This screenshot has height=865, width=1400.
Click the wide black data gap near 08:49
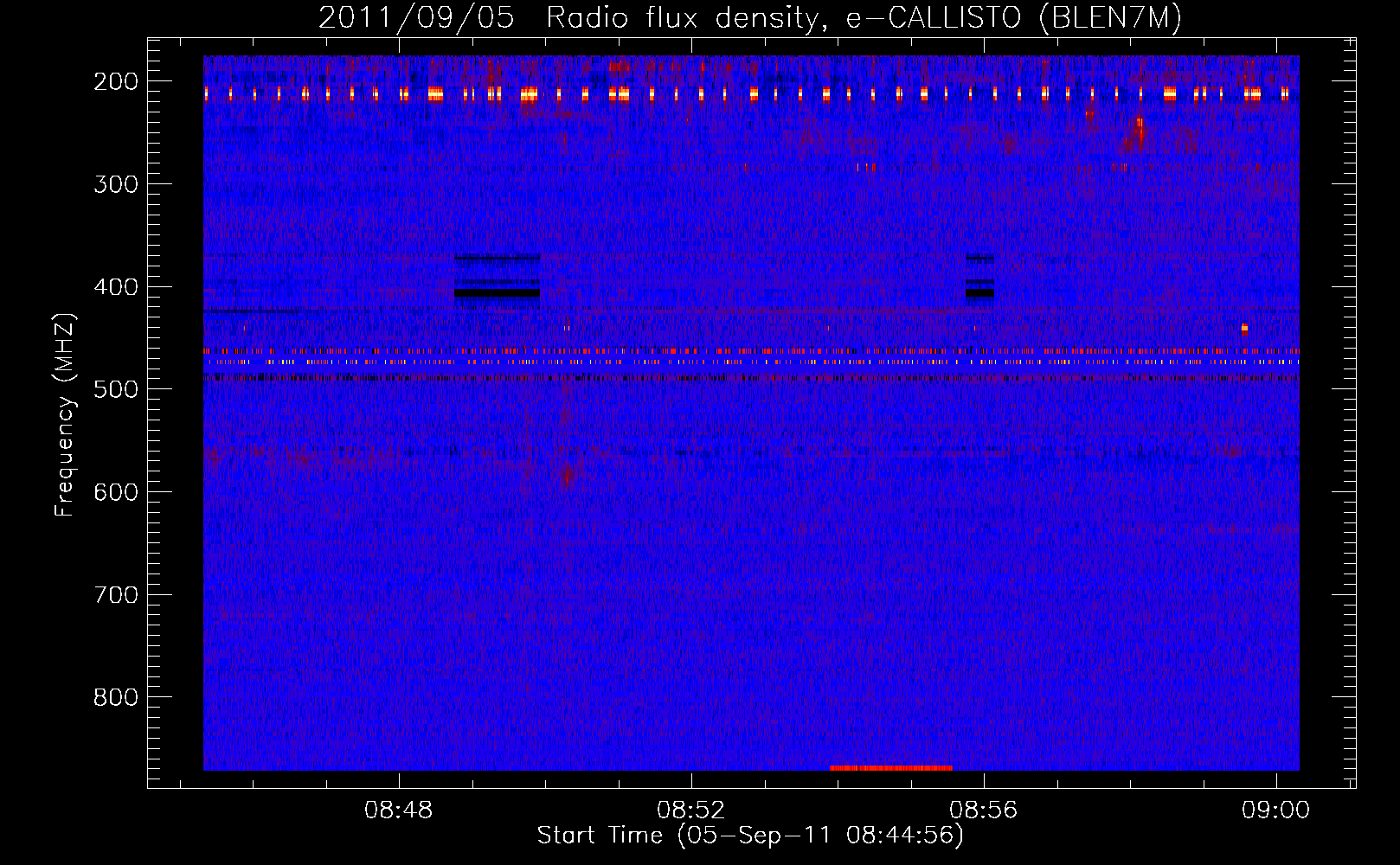click(498, 293)
